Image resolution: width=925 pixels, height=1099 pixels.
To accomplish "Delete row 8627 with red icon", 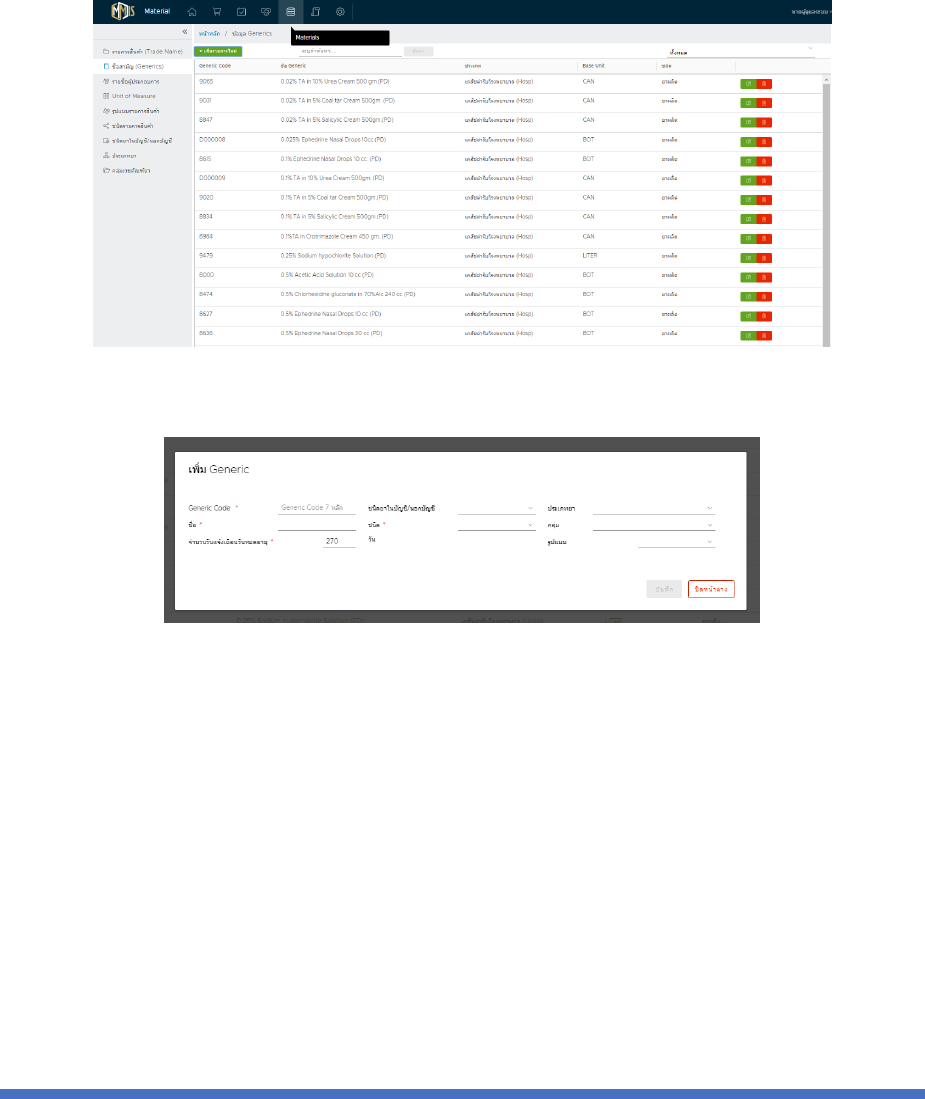I will pyautogui.click(x=764, y=316).
